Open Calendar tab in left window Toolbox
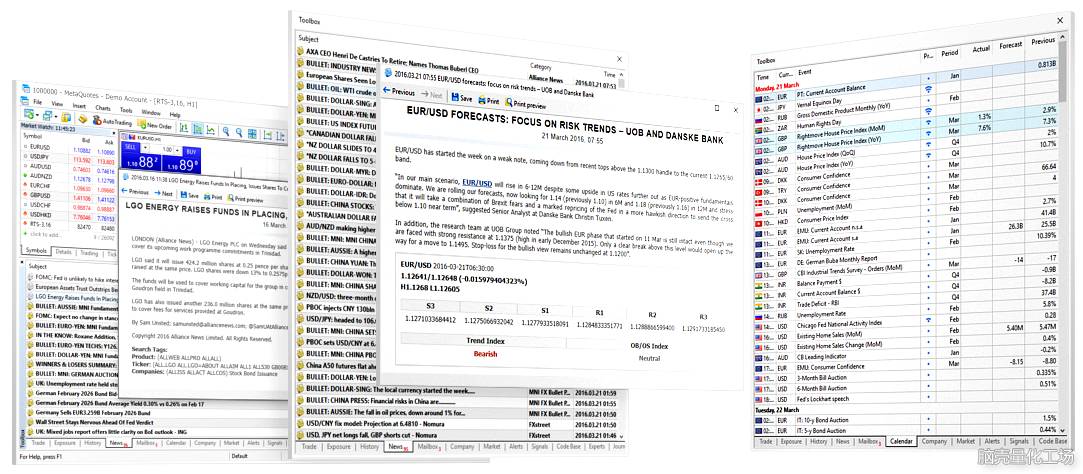 click(x=176, y=443)
